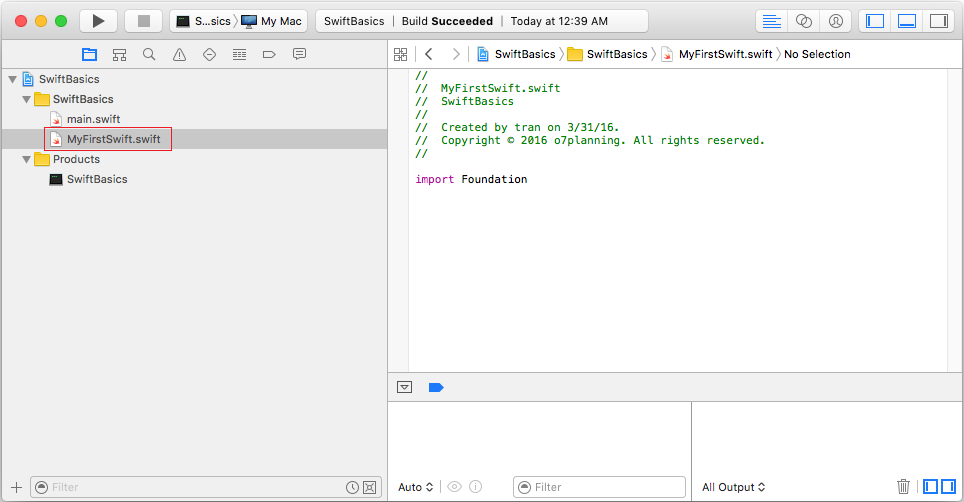
Task: Run the project with the Play button
Action: (x=98, y=21)
